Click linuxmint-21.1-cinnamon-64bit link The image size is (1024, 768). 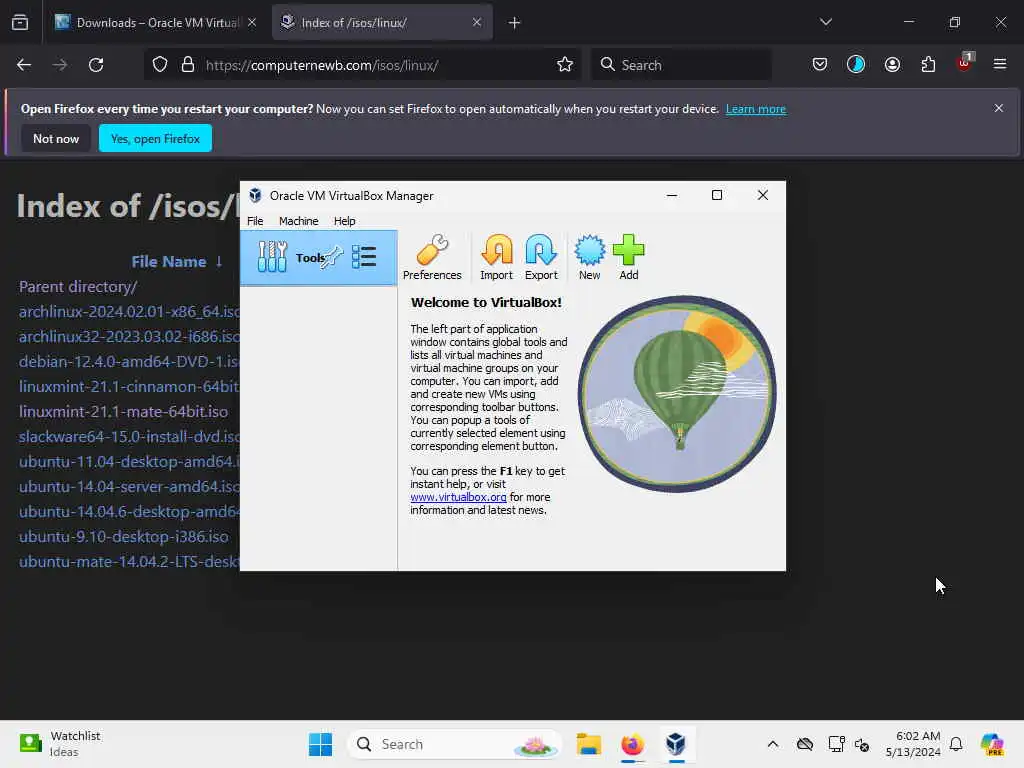(x=129, y=387)
